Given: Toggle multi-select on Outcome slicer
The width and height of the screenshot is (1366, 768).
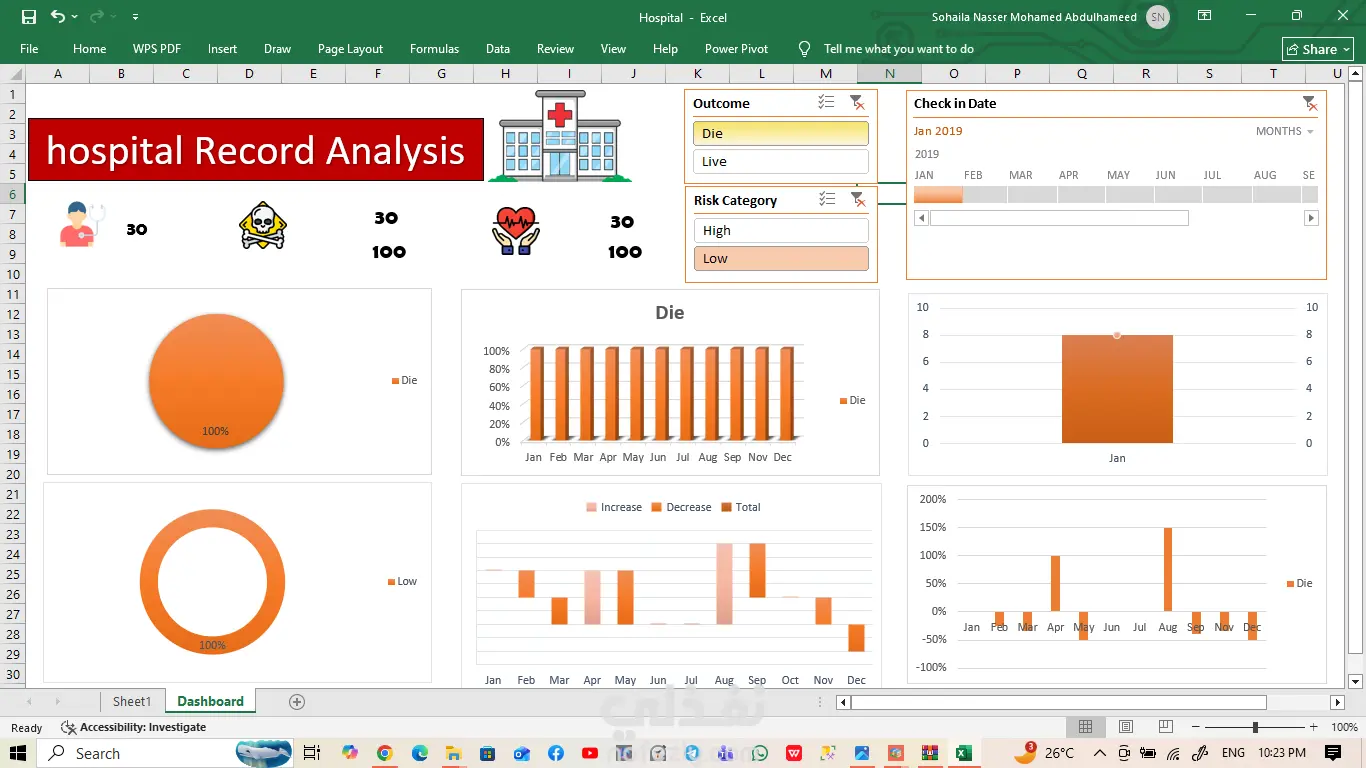Looking at the screenshot, I should click(826, 103).
